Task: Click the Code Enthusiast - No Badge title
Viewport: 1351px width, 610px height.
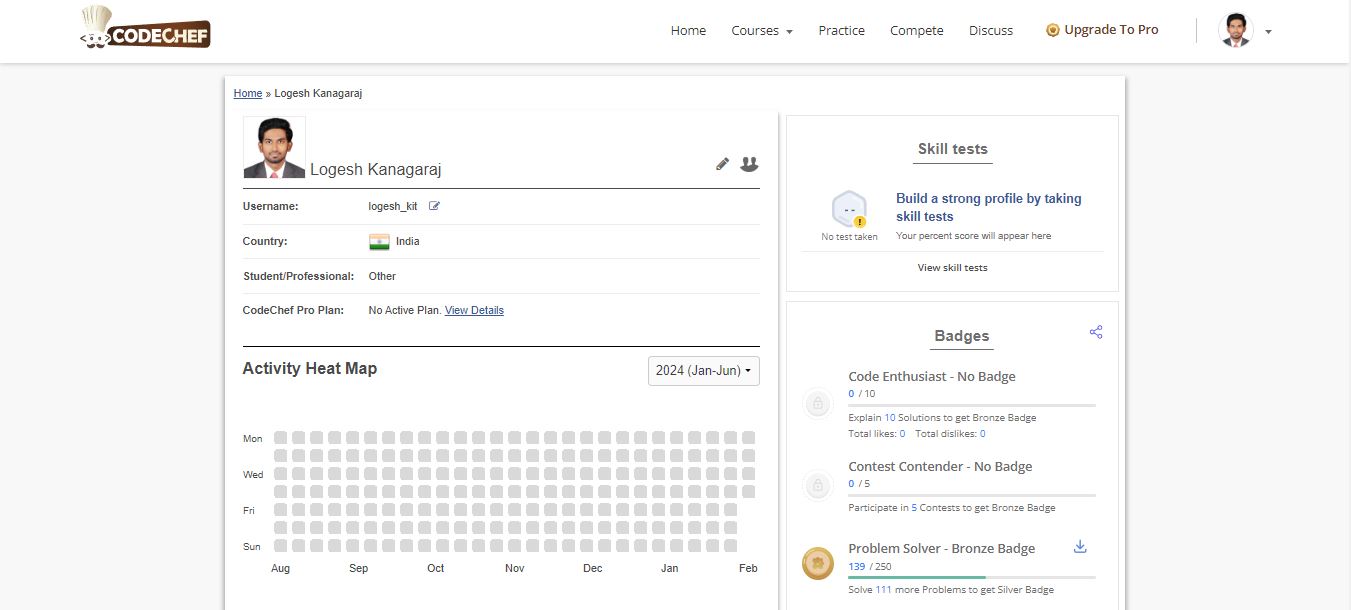Action: [x=932, y=377]
